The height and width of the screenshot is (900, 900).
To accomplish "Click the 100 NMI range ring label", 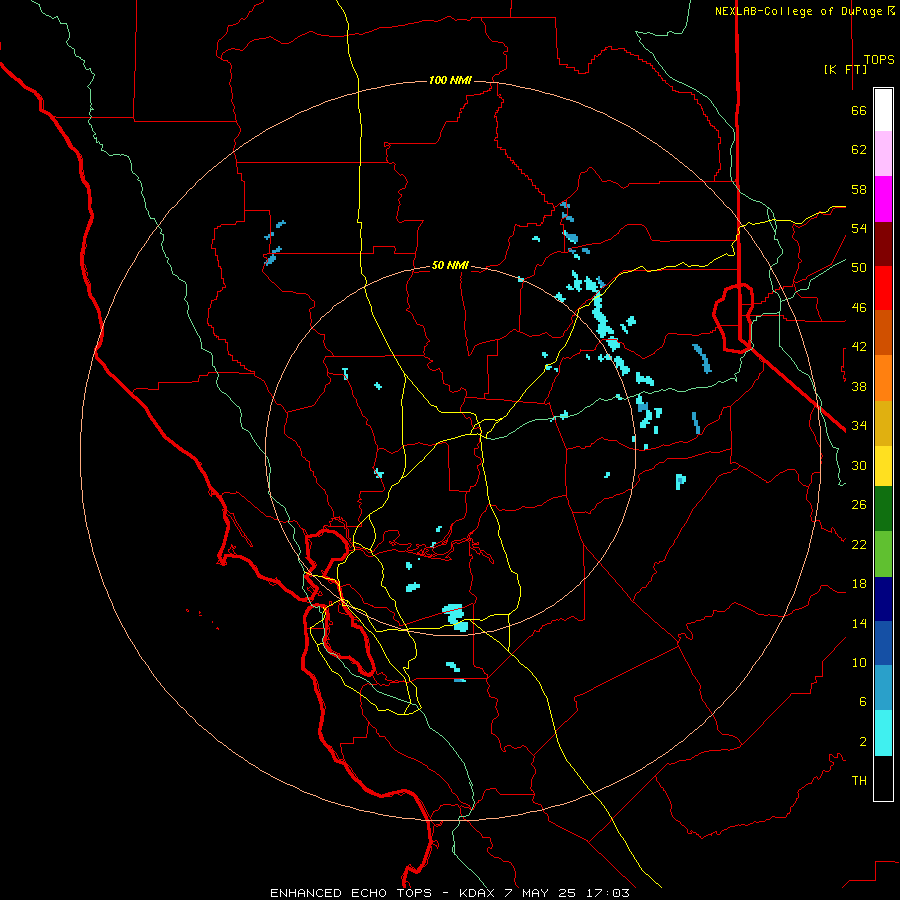I will pos(450,80).
